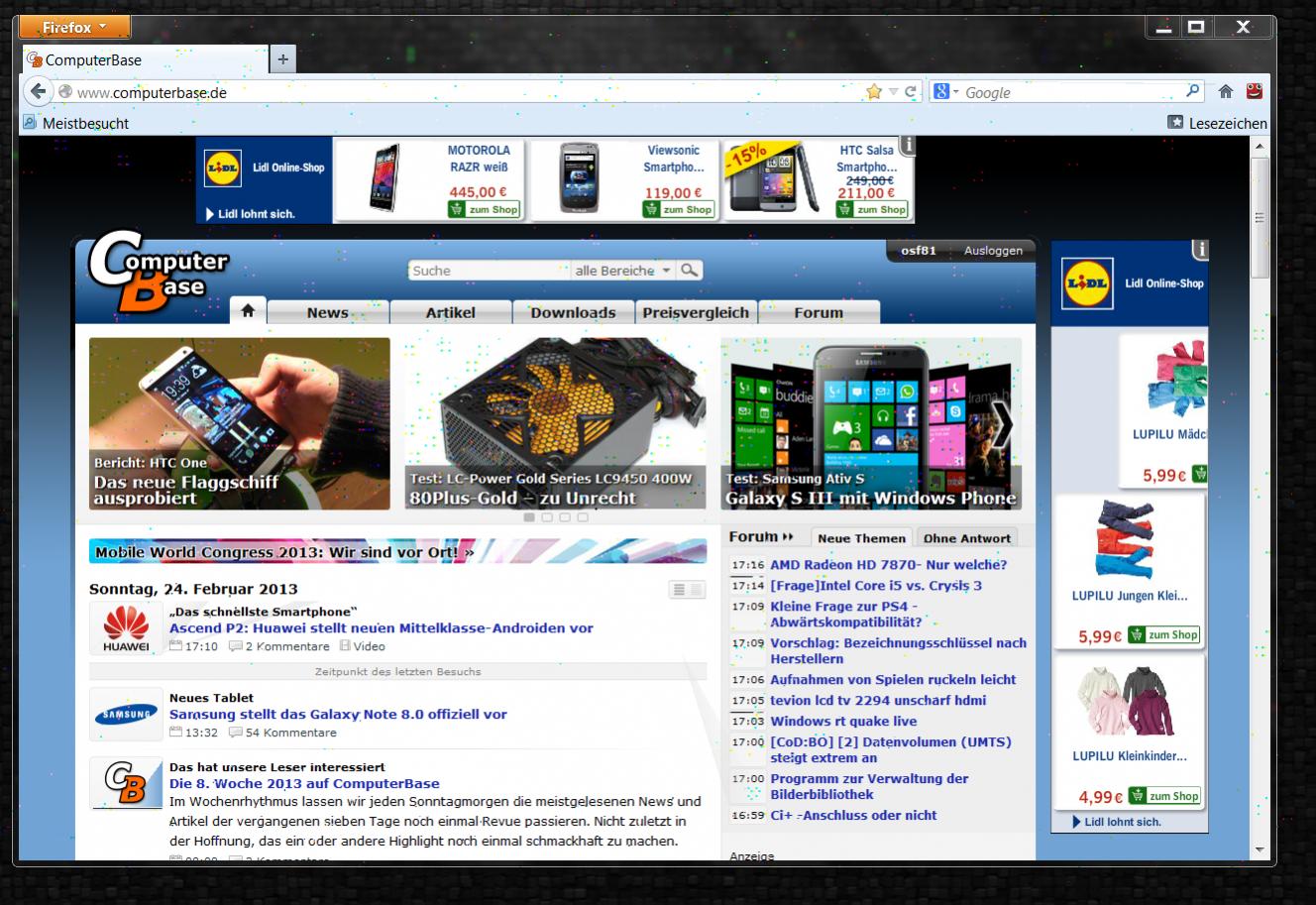Open the Samsung Galaxy Note 8.0 headline

coord(338,714)
